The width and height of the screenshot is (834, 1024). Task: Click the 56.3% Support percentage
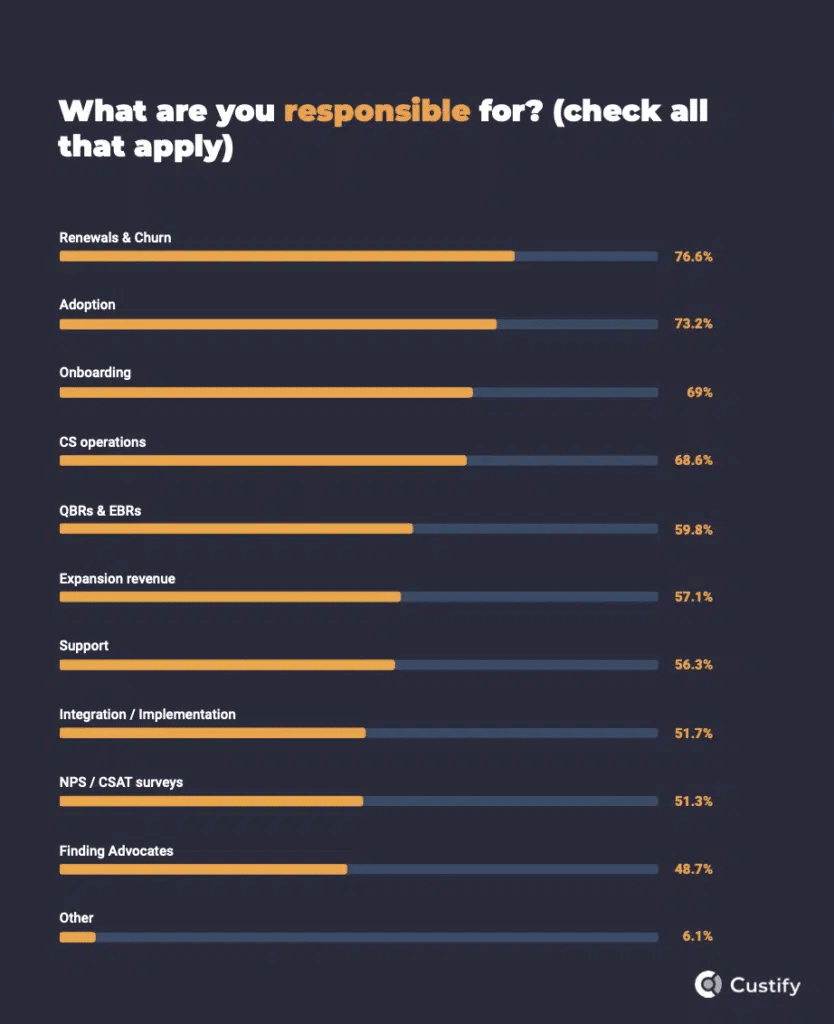[x=693, y=665]
